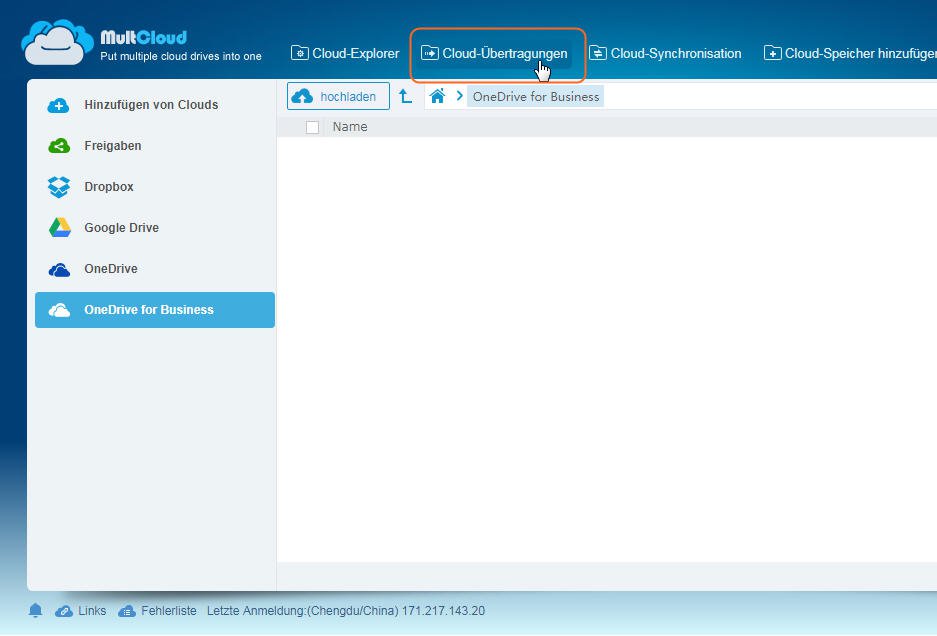Click the notification bell icon

point(35,610)
